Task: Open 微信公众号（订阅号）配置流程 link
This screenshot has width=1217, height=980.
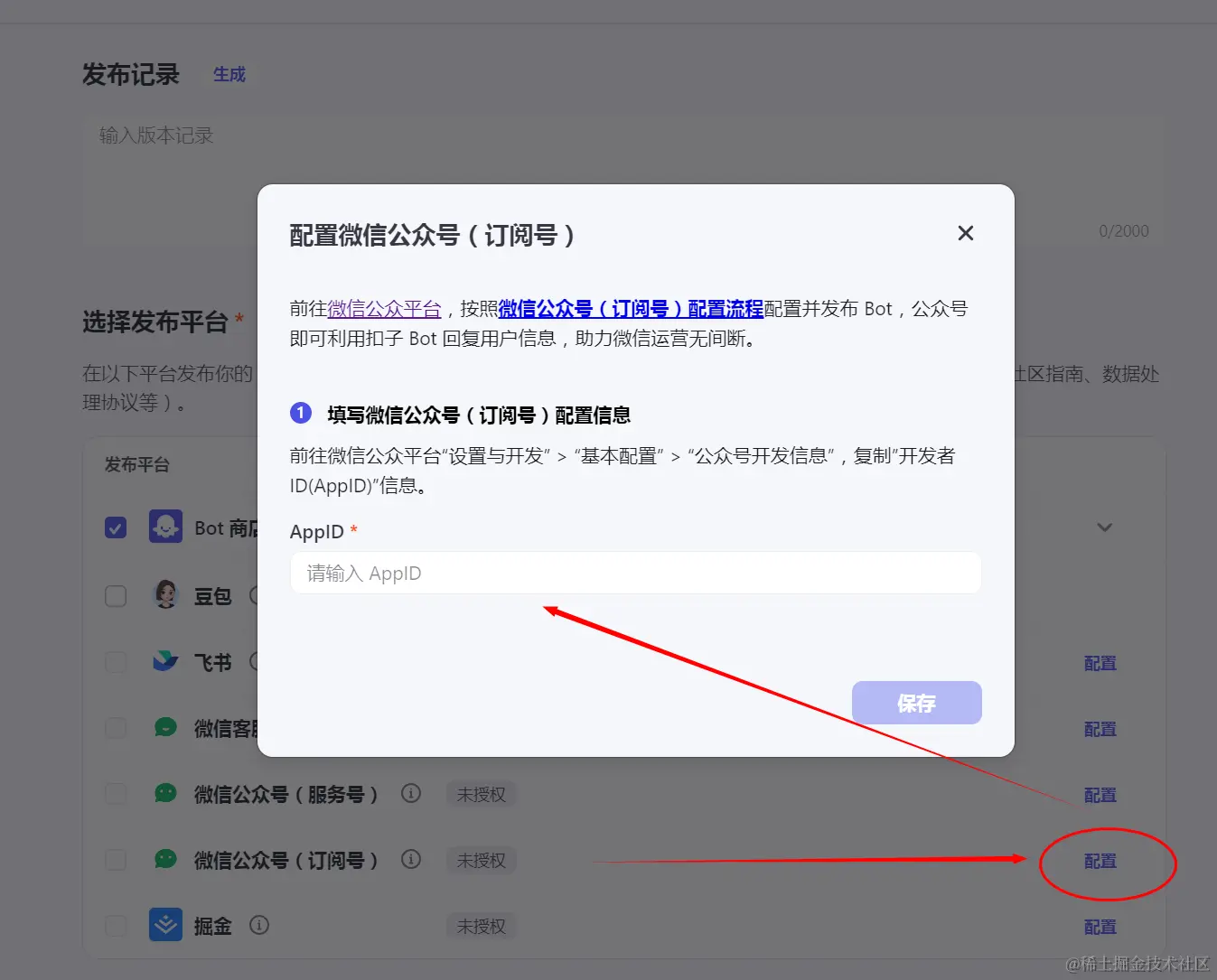Action: pyautogui.click(x=631, y=309)
